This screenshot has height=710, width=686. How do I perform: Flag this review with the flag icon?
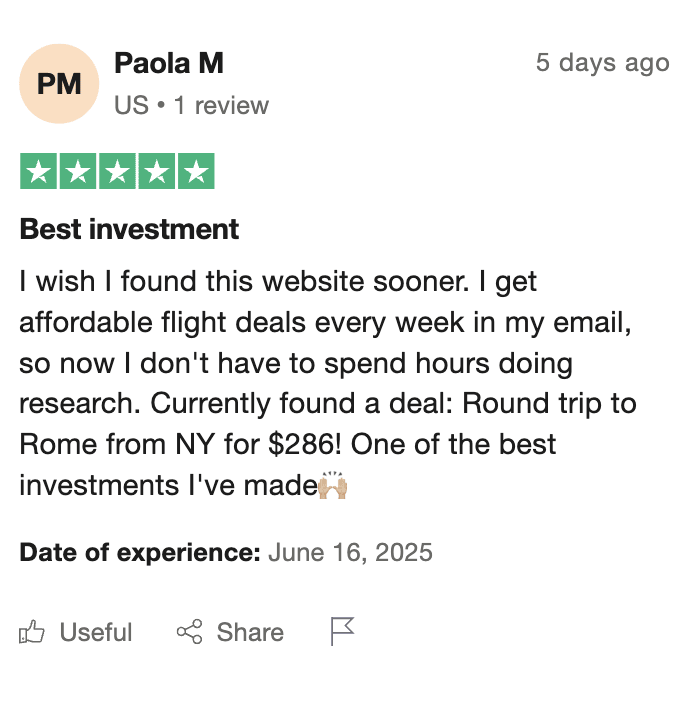pyautogui.click(x=342, y=631)
